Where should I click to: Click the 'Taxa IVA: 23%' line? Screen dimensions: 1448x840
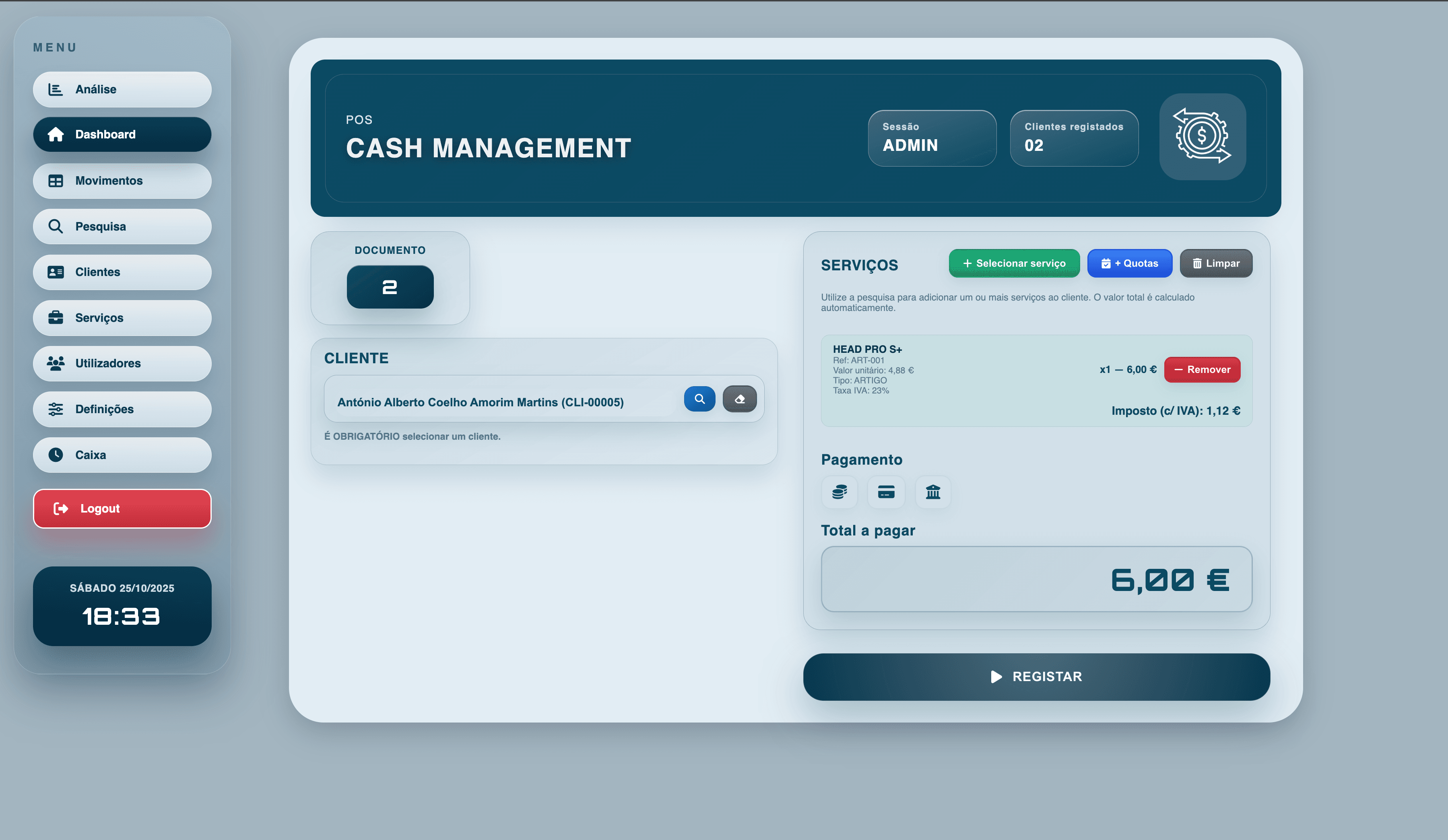861,391
